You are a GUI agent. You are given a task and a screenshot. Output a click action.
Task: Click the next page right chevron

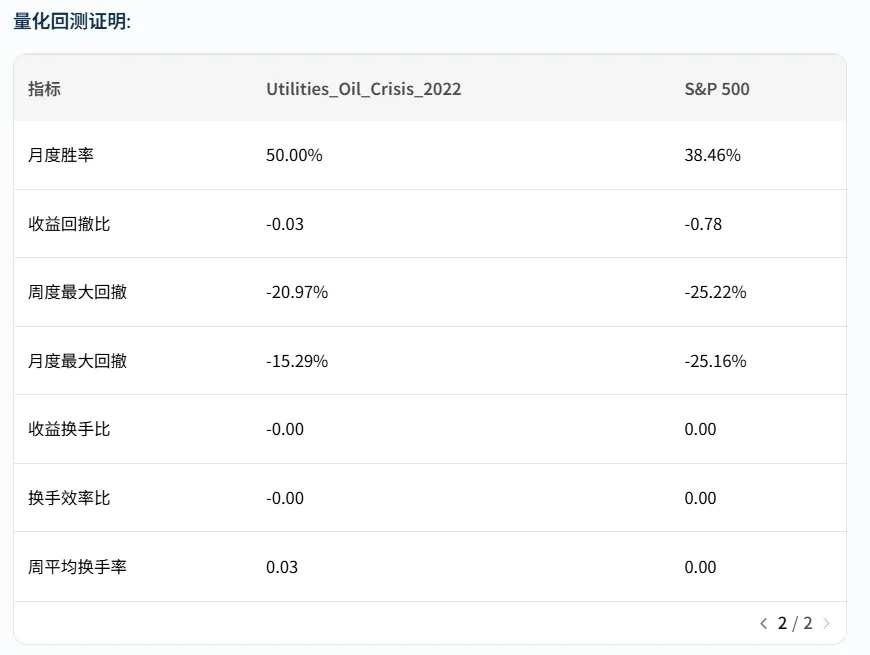tap(826, 624)
